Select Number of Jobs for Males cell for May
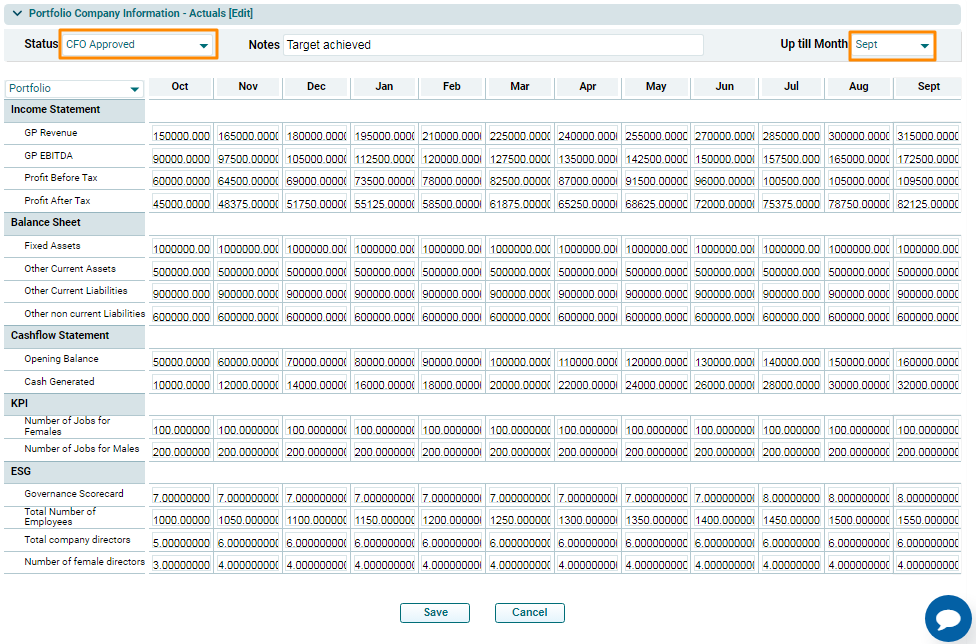 tap(656, 452)
